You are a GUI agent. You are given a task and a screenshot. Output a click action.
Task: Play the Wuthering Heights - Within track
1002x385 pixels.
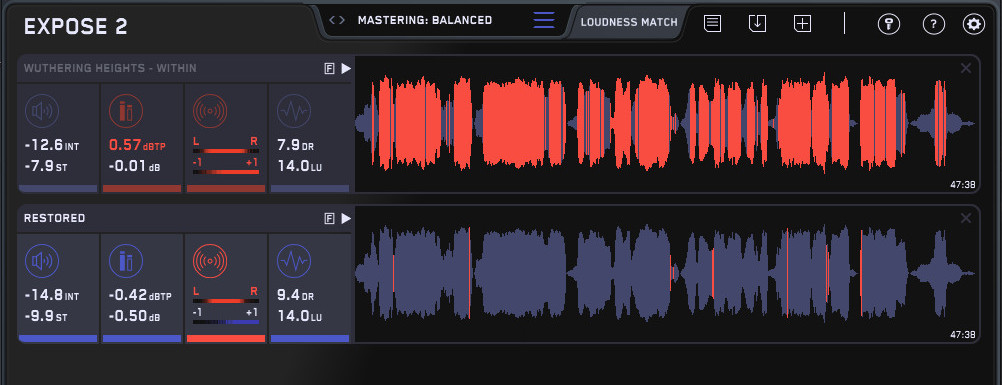(346, 68)
